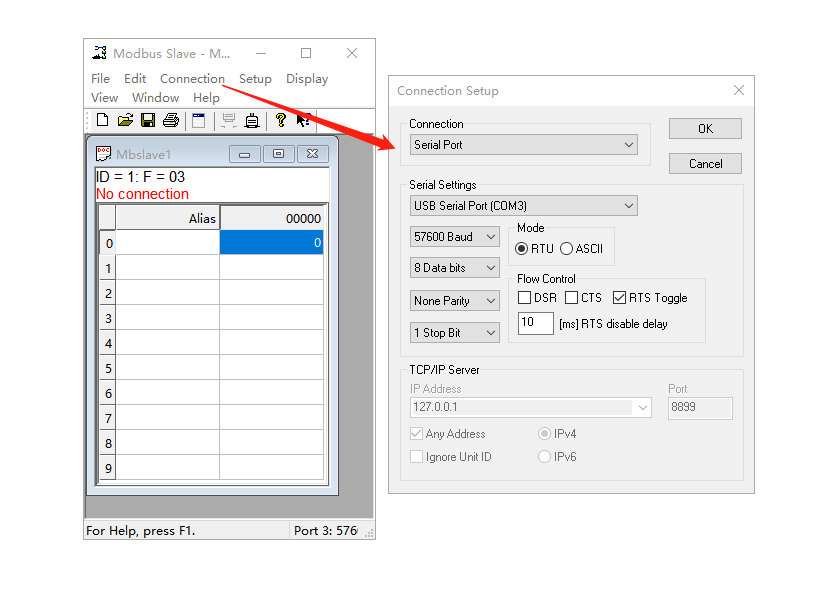824x616 pixels.
Task: Open the 57600 Baud dropdown
Action: click(x=455, y=237)
